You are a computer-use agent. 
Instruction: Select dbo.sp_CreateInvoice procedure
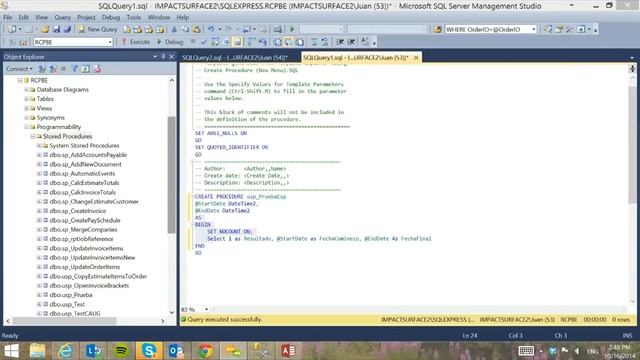[x=78, y=211]
